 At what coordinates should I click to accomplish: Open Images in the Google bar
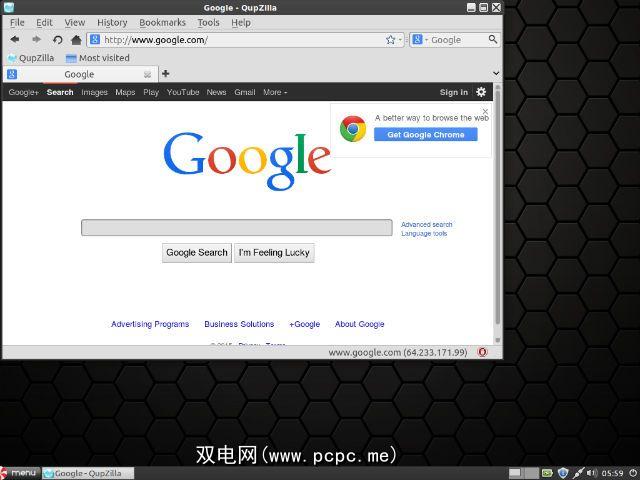coord(94,92)
